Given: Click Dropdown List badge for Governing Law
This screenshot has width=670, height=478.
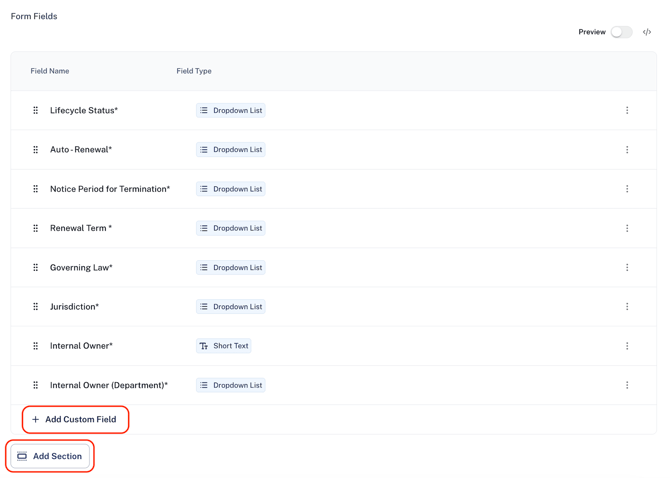Looking at the screenshot, I should tap(231, 267).
